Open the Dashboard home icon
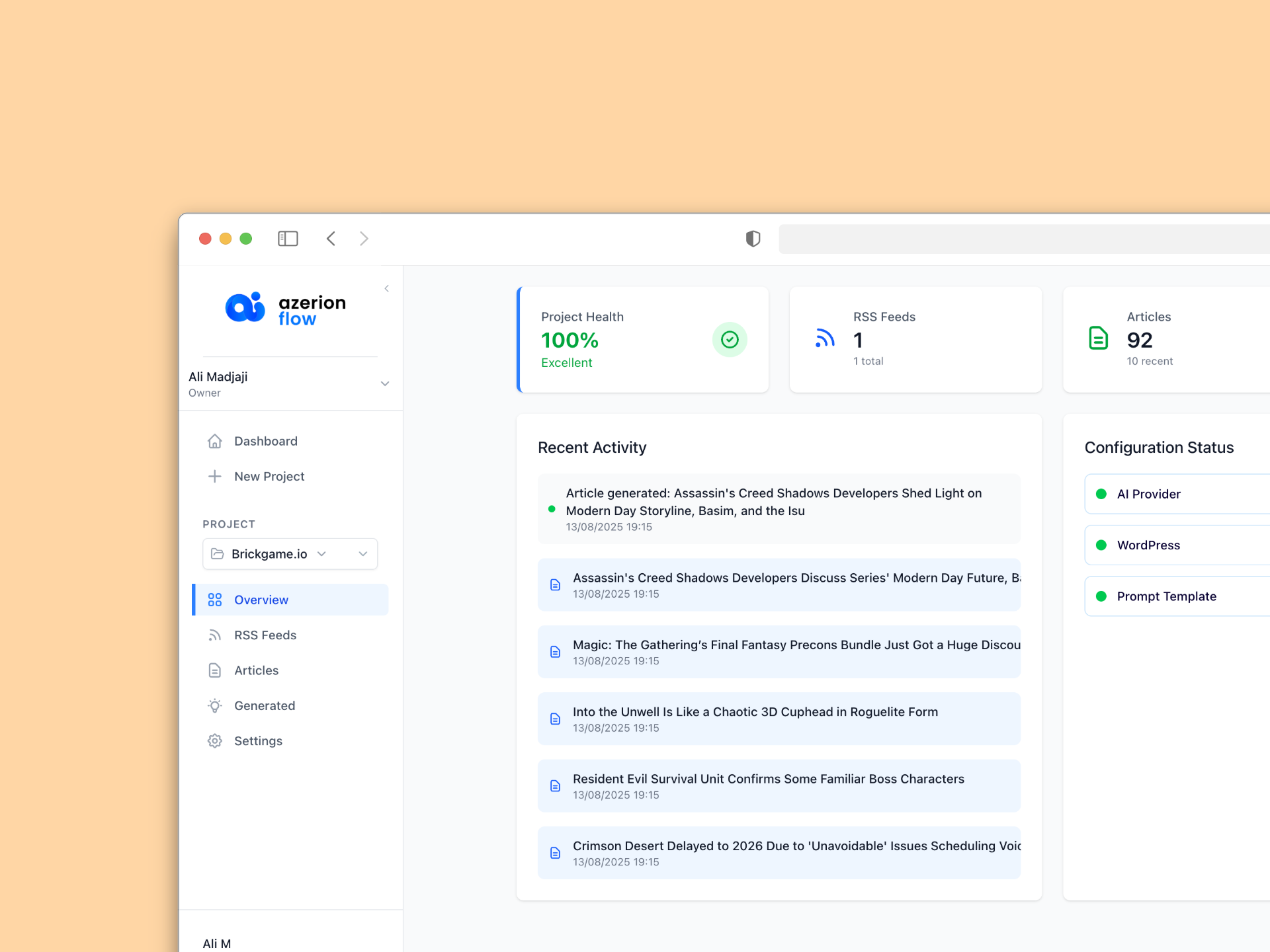1270x952 pixels. [215, 441]
